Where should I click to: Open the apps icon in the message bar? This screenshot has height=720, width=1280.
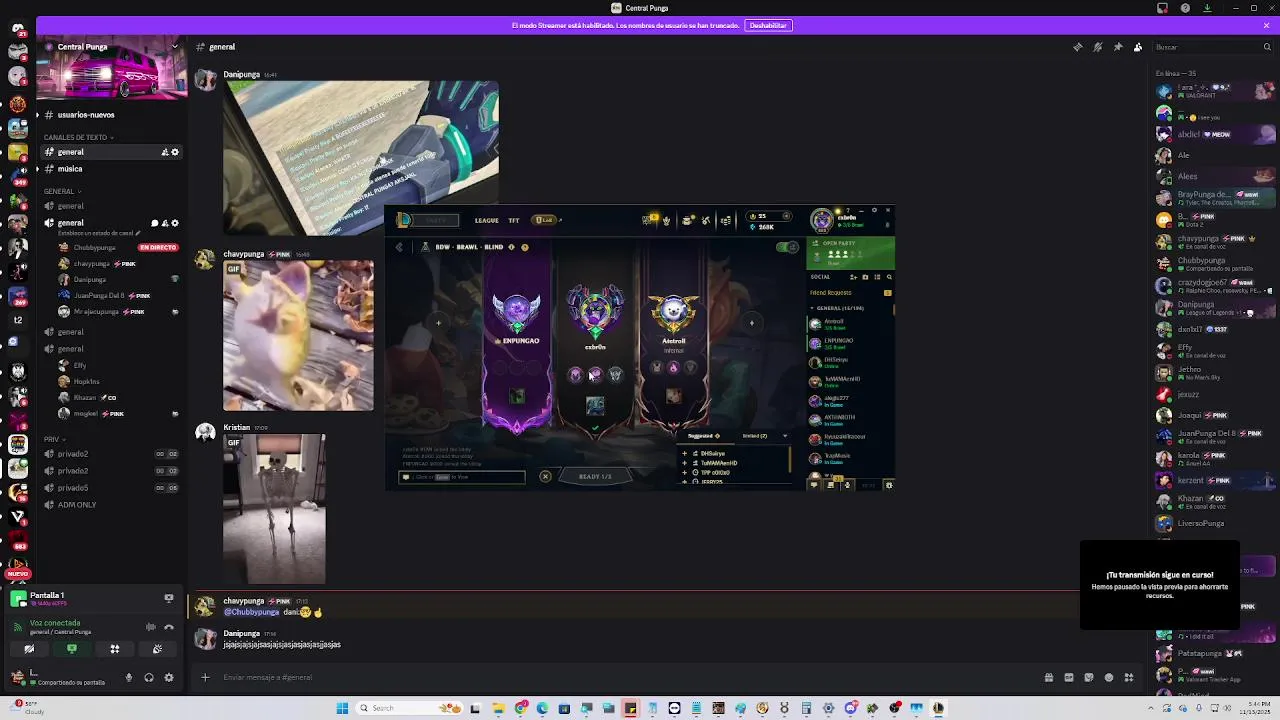tap(1129, 677)
